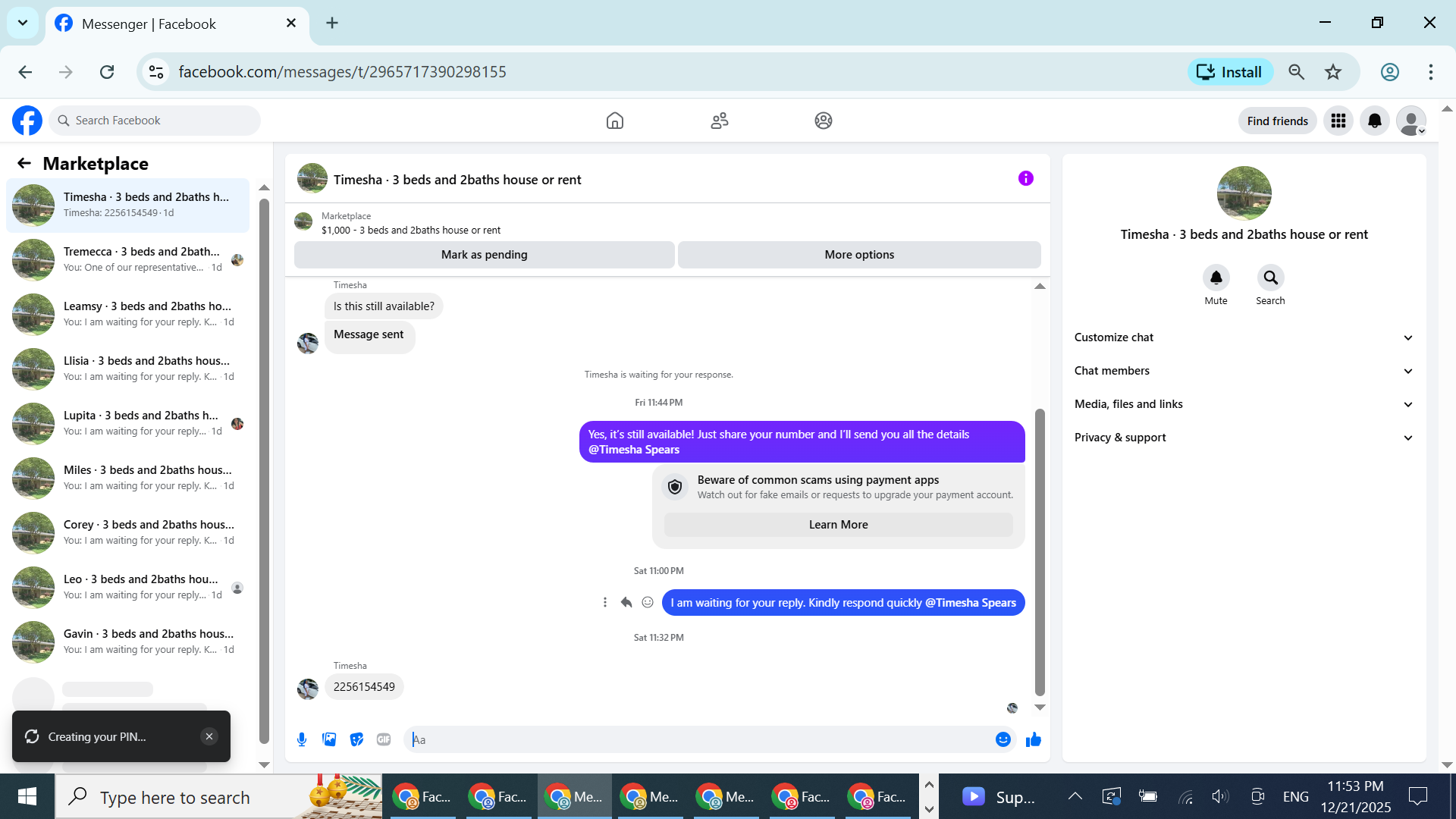Dismiss the Creating your PIN notification
1456x819 pixels.
click(209, 736)
